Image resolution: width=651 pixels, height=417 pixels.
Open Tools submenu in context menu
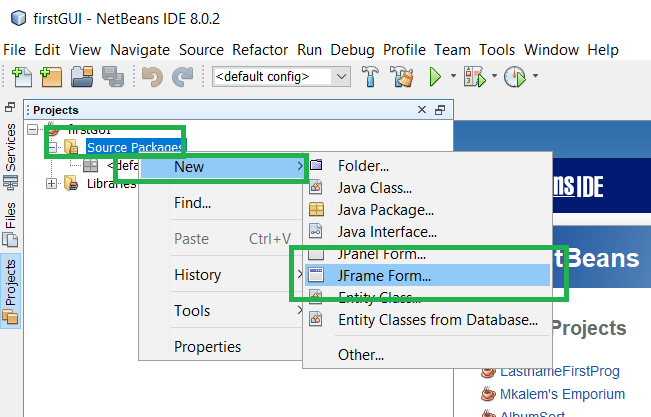point(223,311)
